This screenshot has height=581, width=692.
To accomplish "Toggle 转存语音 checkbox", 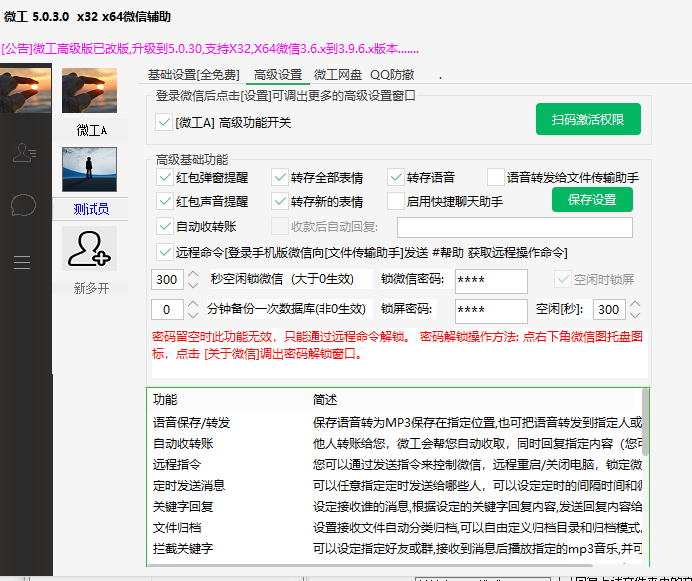I will [396, 177].
